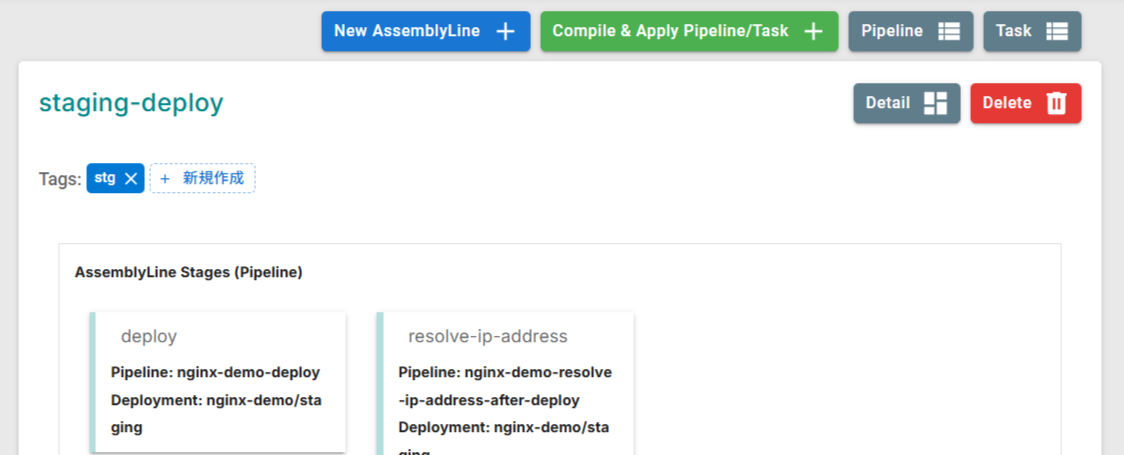Image resolution: width=1124 pixels, height=455 pixels.
Task: Click the plus icon on Compile & Apply
Action: click(814, 31)
